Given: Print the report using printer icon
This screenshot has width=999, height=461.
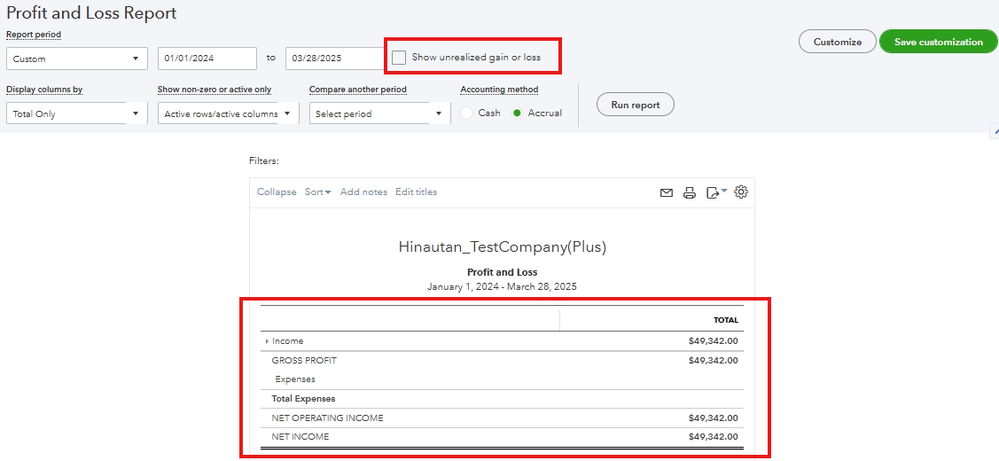Looking at the screenshot, I should point(689,193).
